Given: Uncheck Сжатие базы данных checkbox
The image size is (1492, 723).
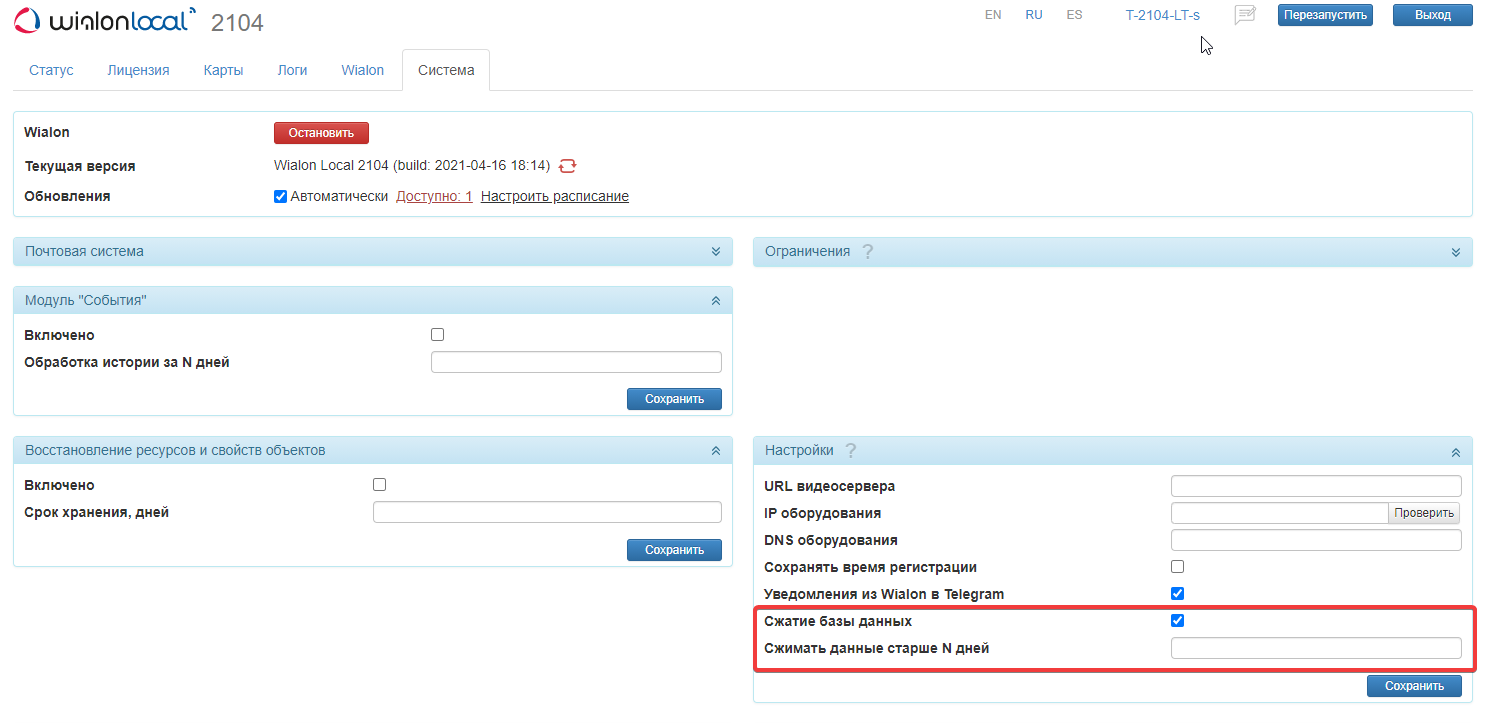Looking at the screenshot, I should tap(1177, 621).
